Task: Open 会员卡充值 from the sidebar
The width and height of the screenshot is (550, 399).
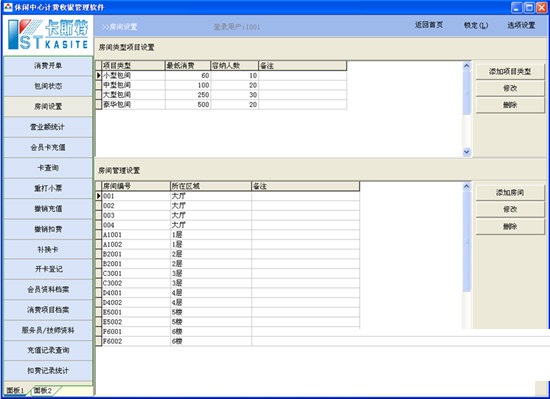Action: click(48, 147)
